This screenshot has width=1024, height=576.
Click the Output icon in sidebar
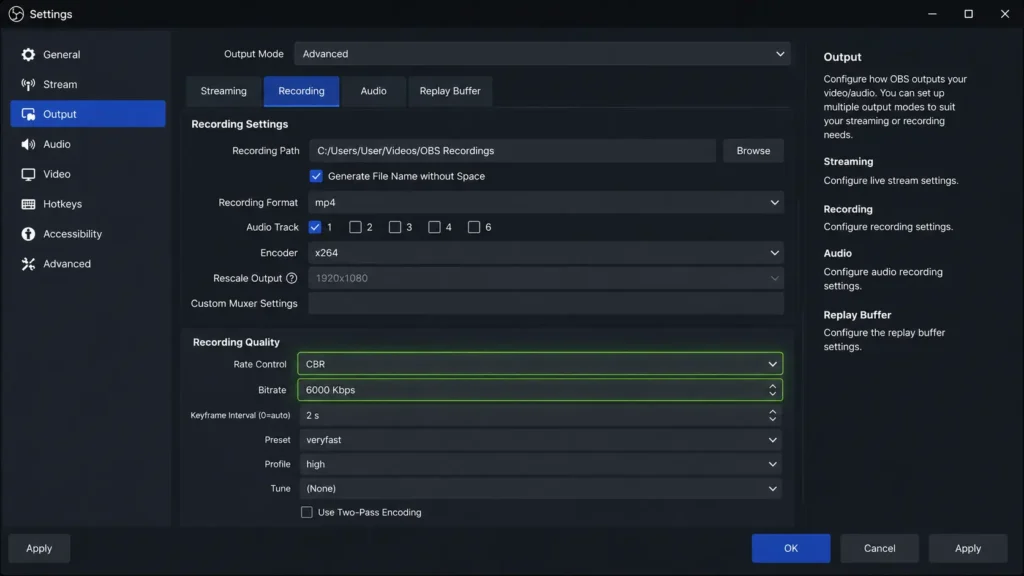pyautogui.click(x=28, y=114)
